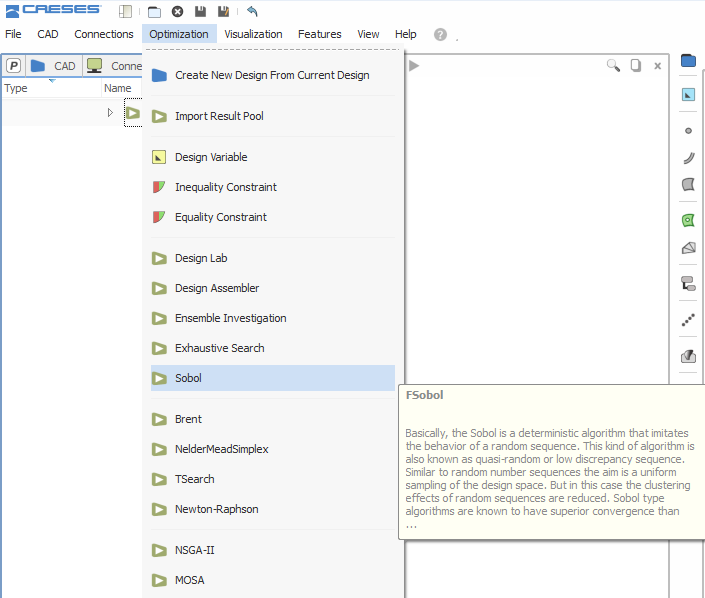Create a surface with sidebar icon

click(688, 184)
